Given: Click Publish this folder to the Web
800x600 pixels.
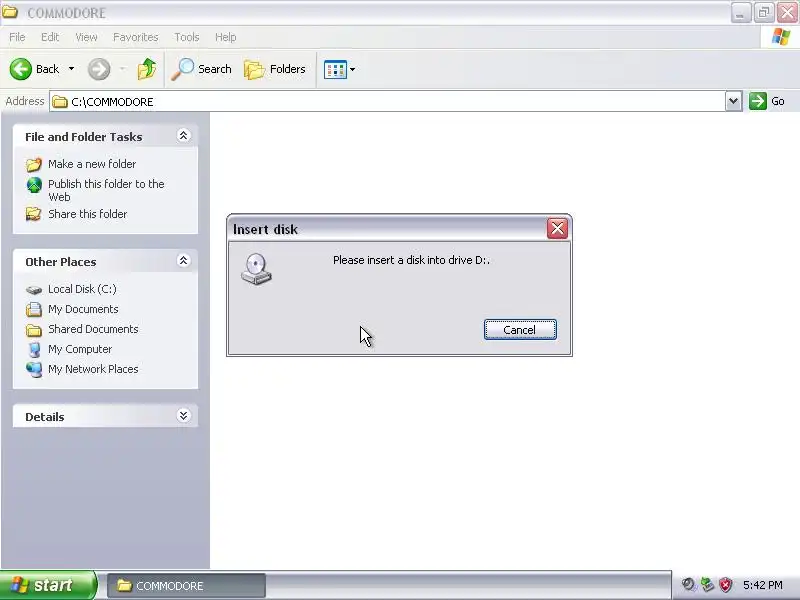Looking at the screenshot, I should [106, 190].
